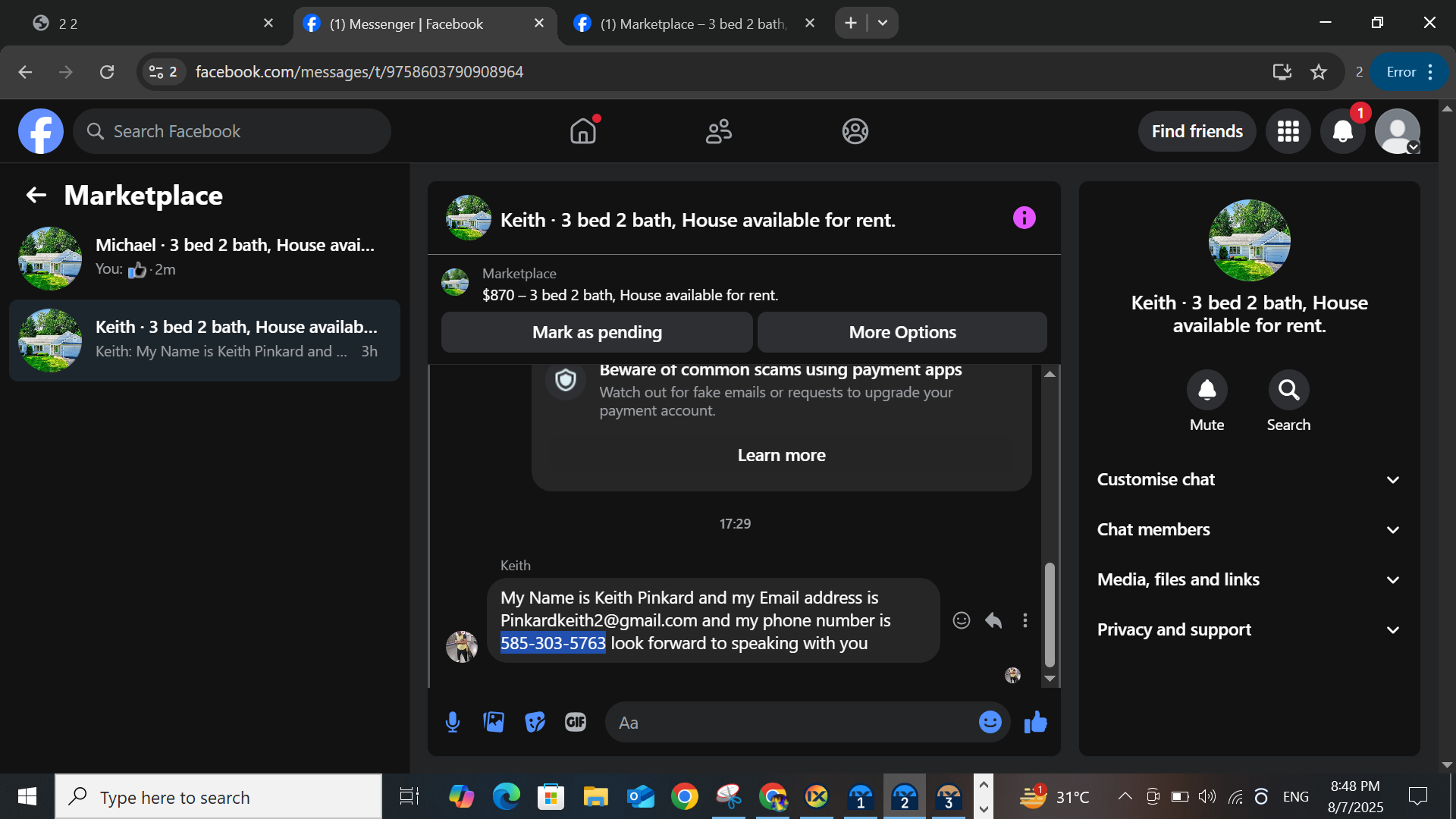This screenshot has height=819, width=1456.
Task: Click the Windows taskbar search box
Action: [218, 796]
